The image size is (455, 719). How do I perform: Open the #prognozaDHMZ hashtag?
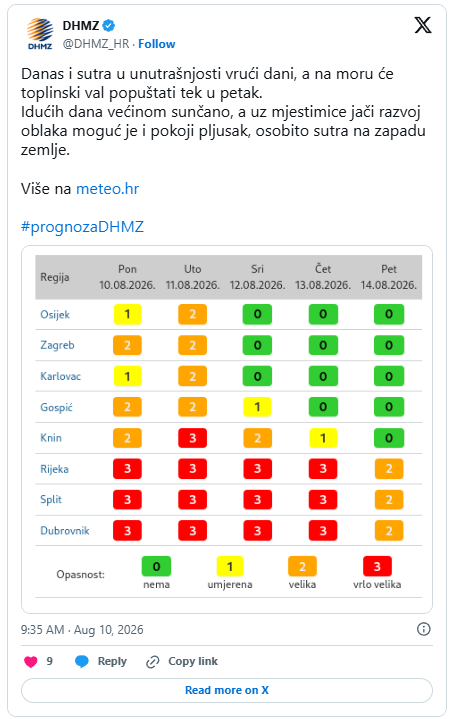tap(82, 227)
